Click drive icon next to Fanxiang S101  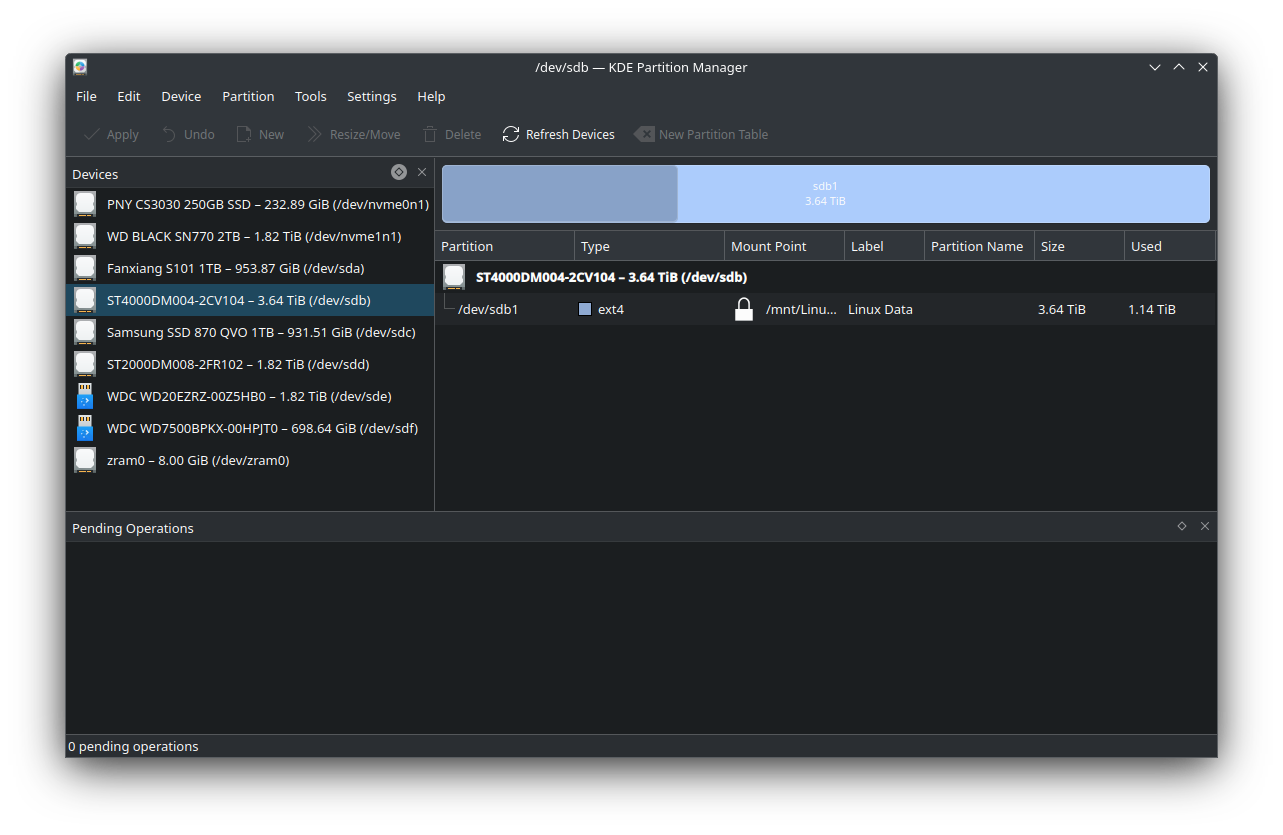tap(85, 268)
